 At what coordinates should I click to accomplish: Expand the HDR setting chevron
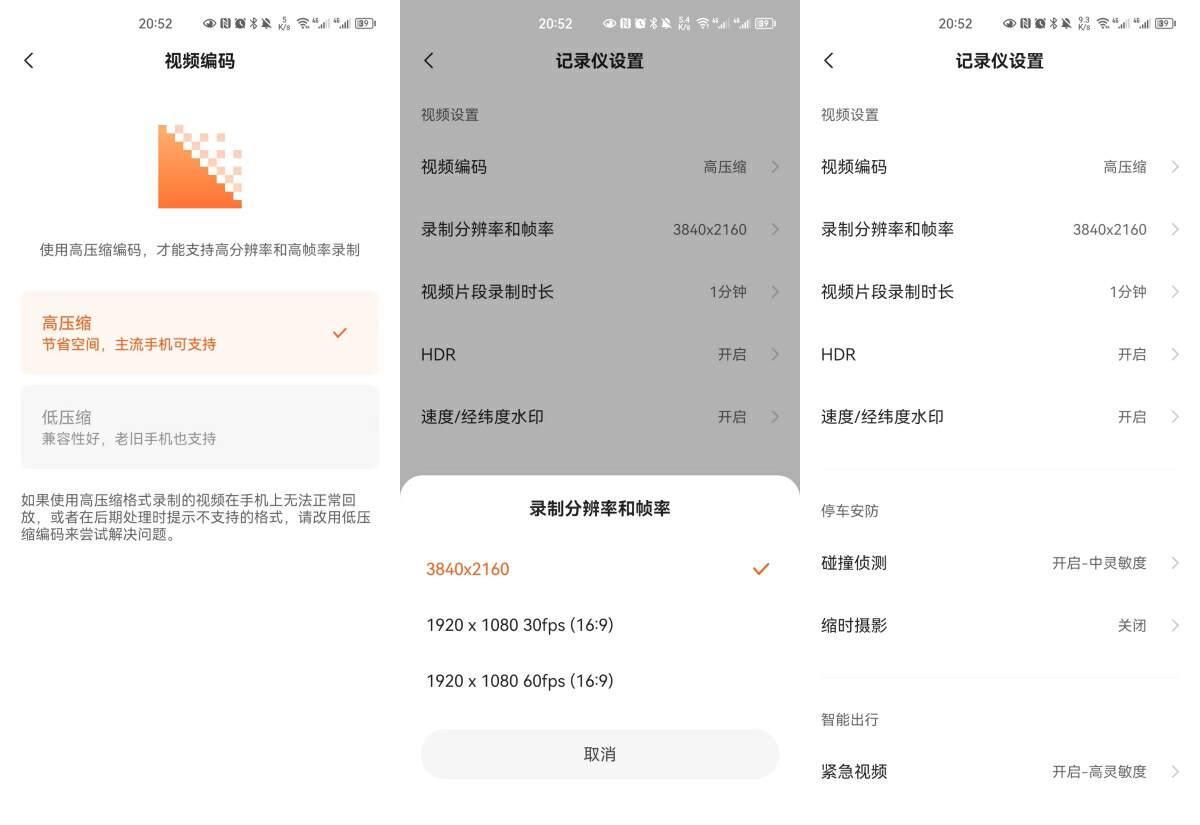pyautogui.click(x=775, y=354)
